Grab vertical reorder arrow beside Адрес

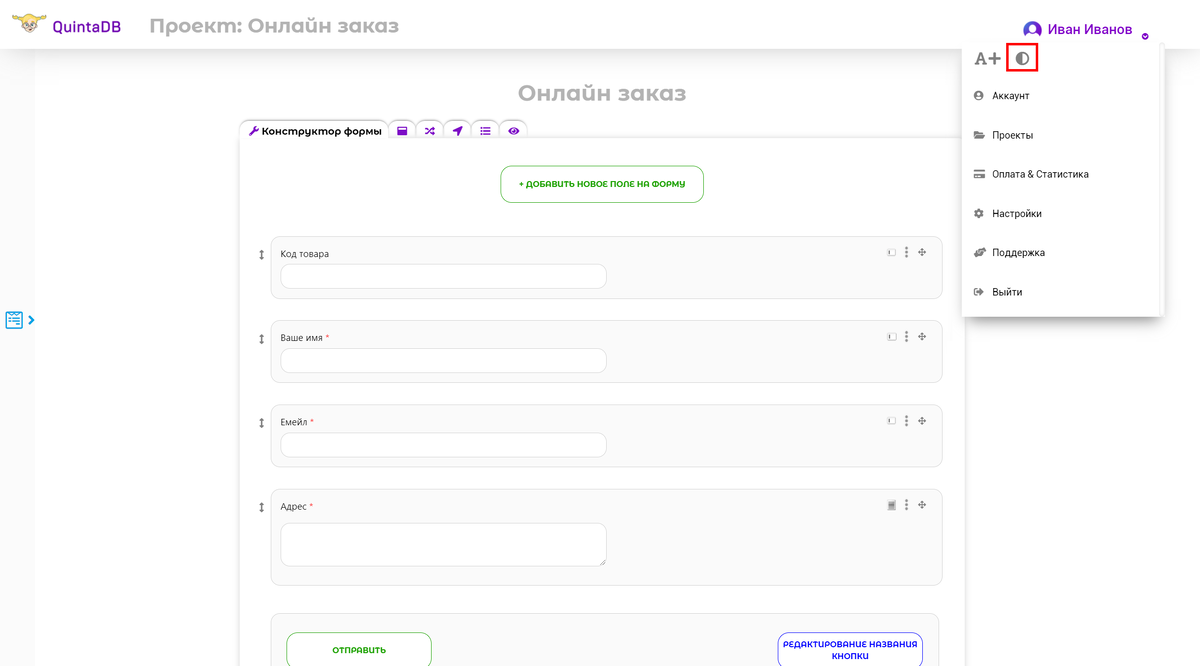[261, 508]
